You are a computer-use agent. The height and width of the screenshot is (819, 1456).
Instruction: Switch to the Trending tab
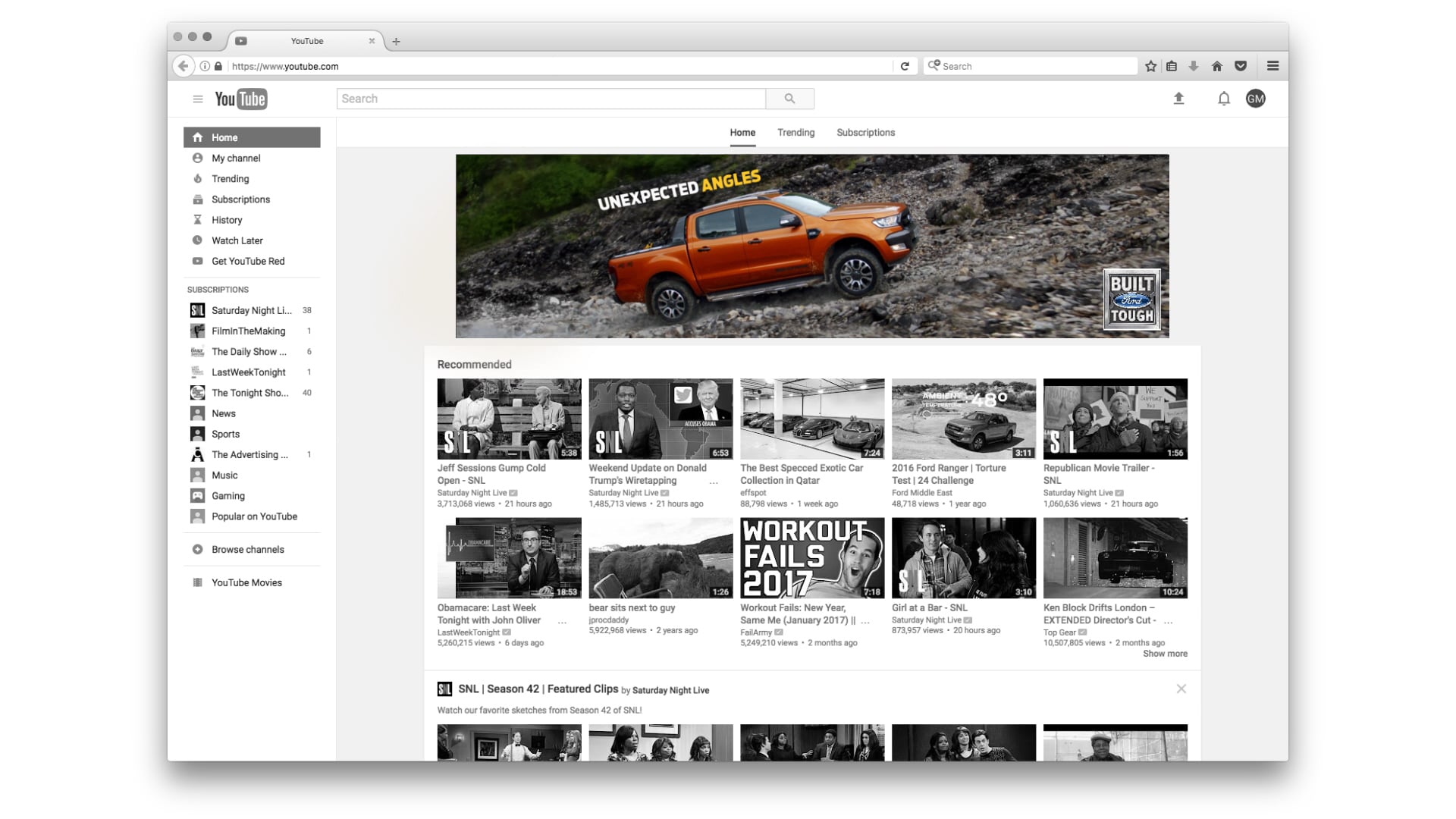(x=795, y=132)
